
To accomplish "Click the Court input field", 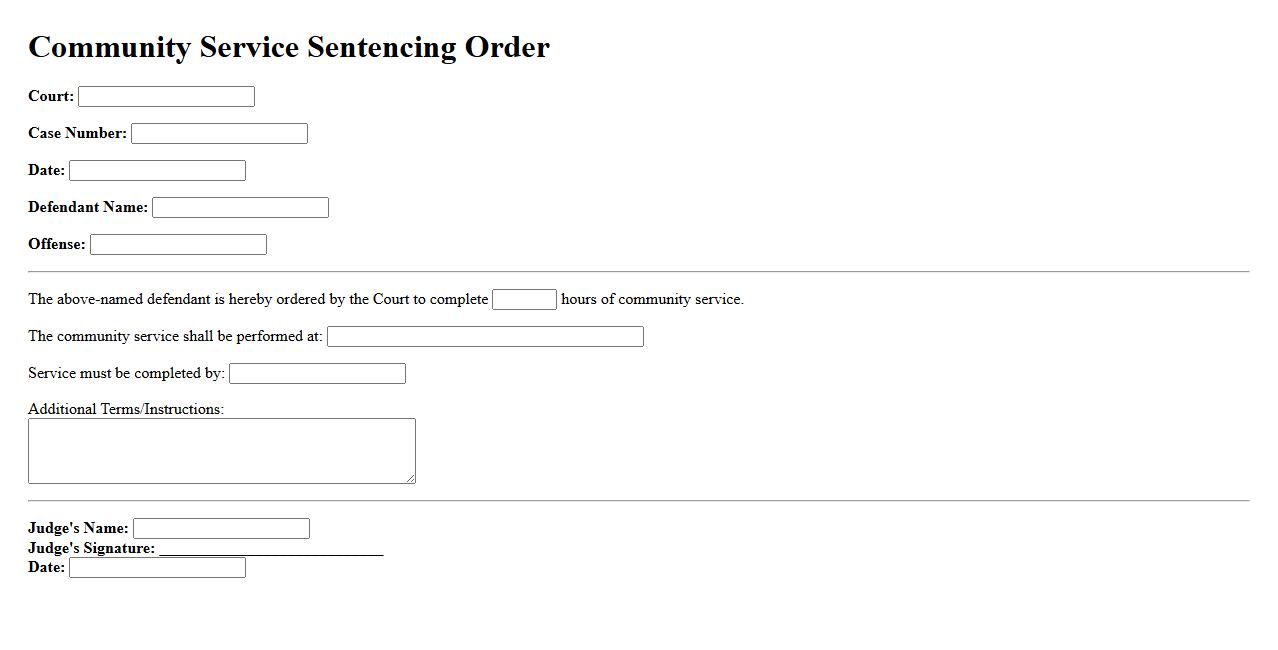I will coord(166,97).
